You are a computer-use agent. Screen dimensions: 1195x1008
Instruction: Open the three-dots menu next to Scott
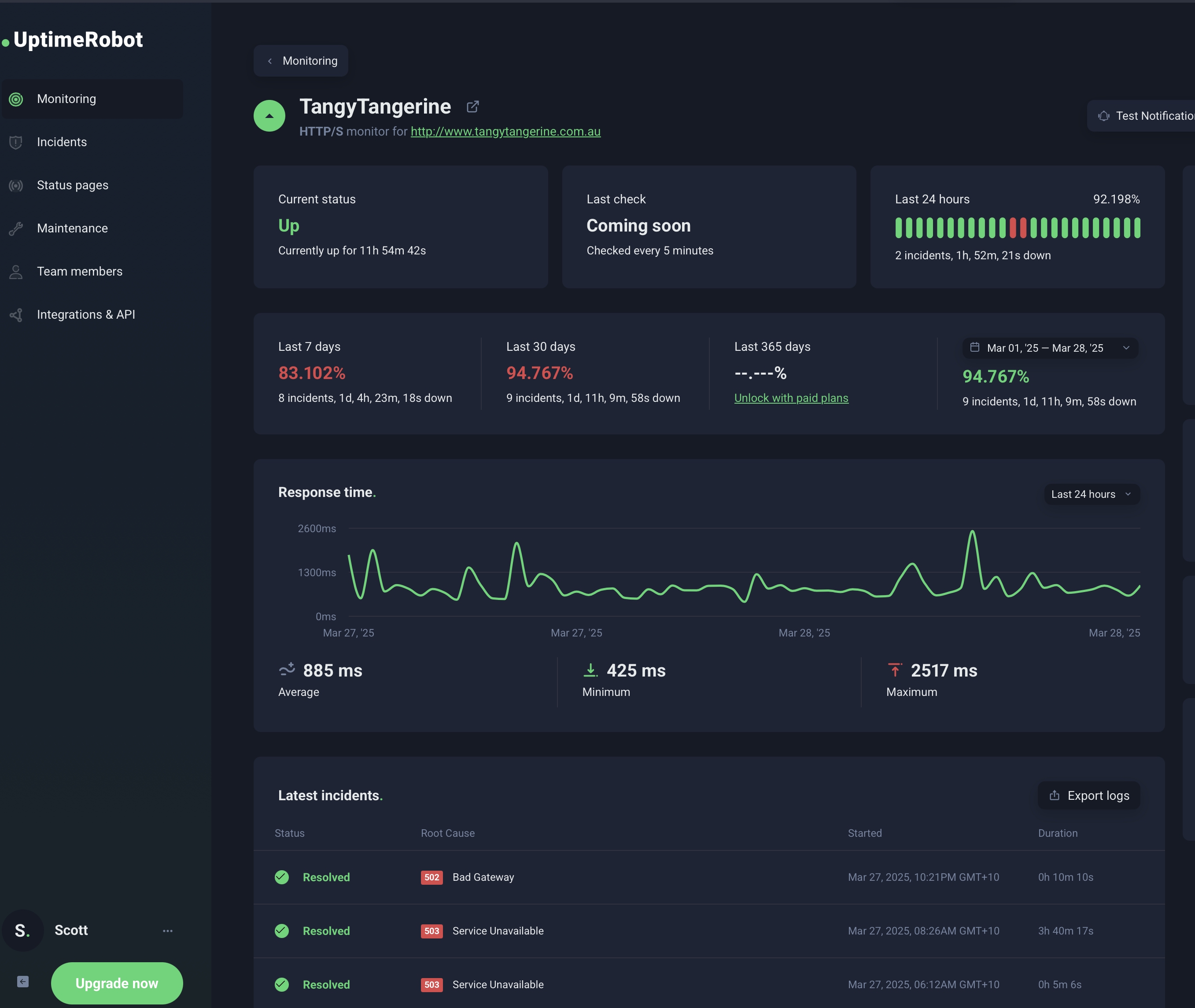[x=167, y=931]
